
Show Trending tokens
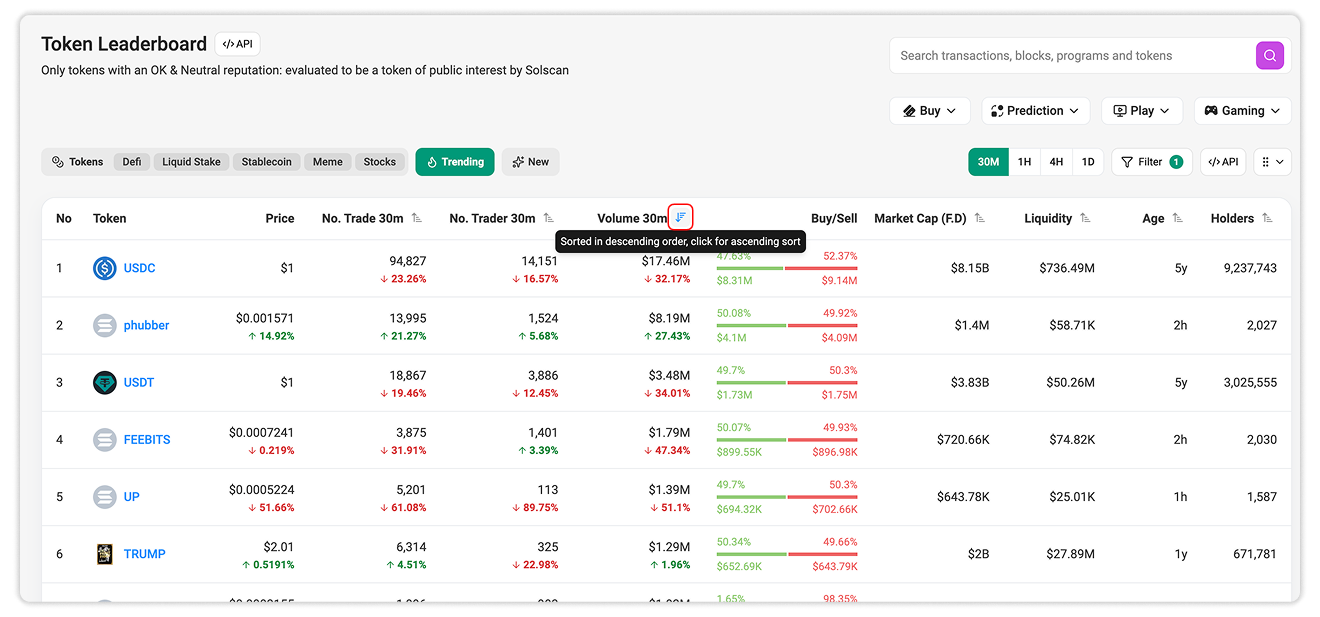(x=455, y=162)
